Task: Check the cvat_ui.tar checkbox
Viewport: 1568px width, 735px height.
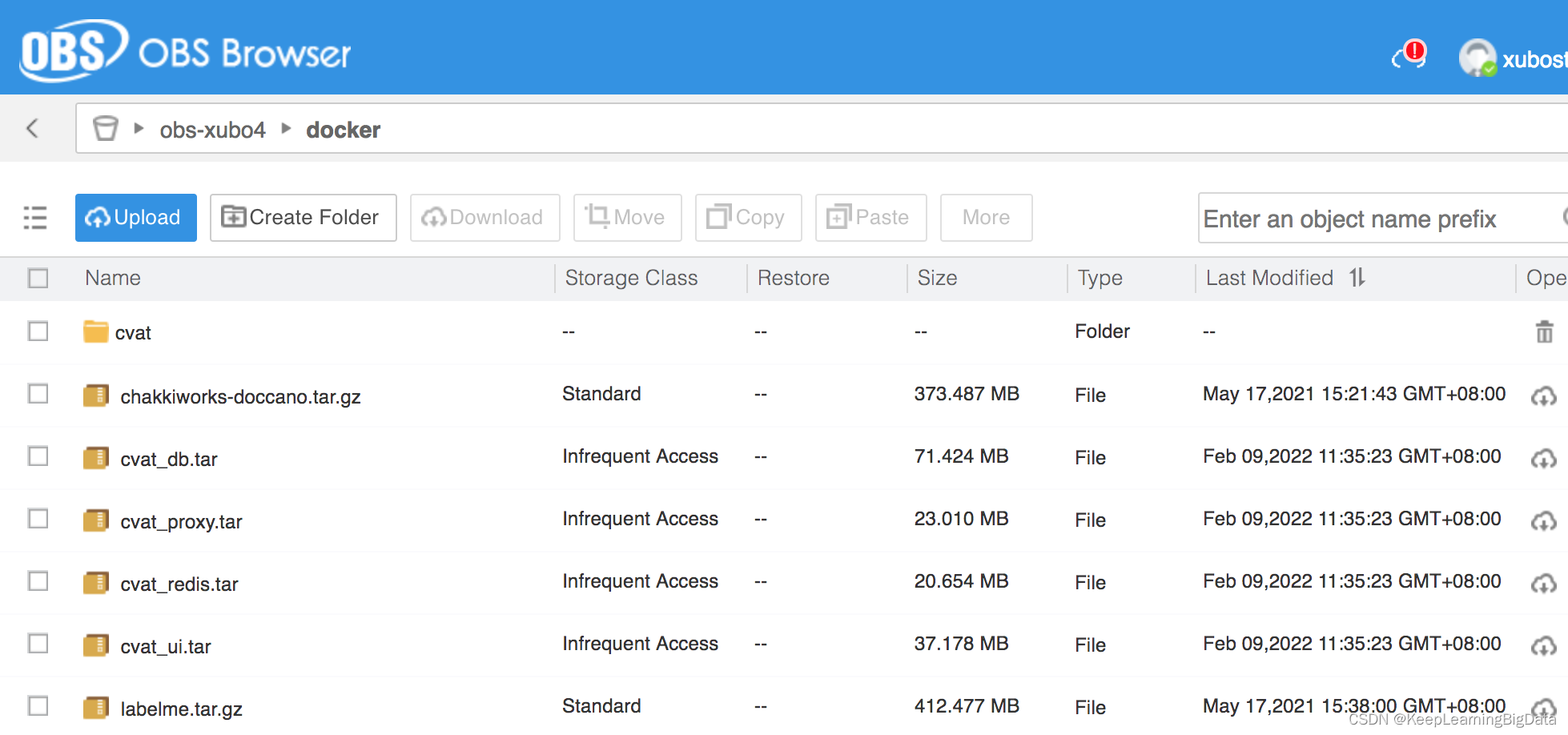Action: point(38,643)
